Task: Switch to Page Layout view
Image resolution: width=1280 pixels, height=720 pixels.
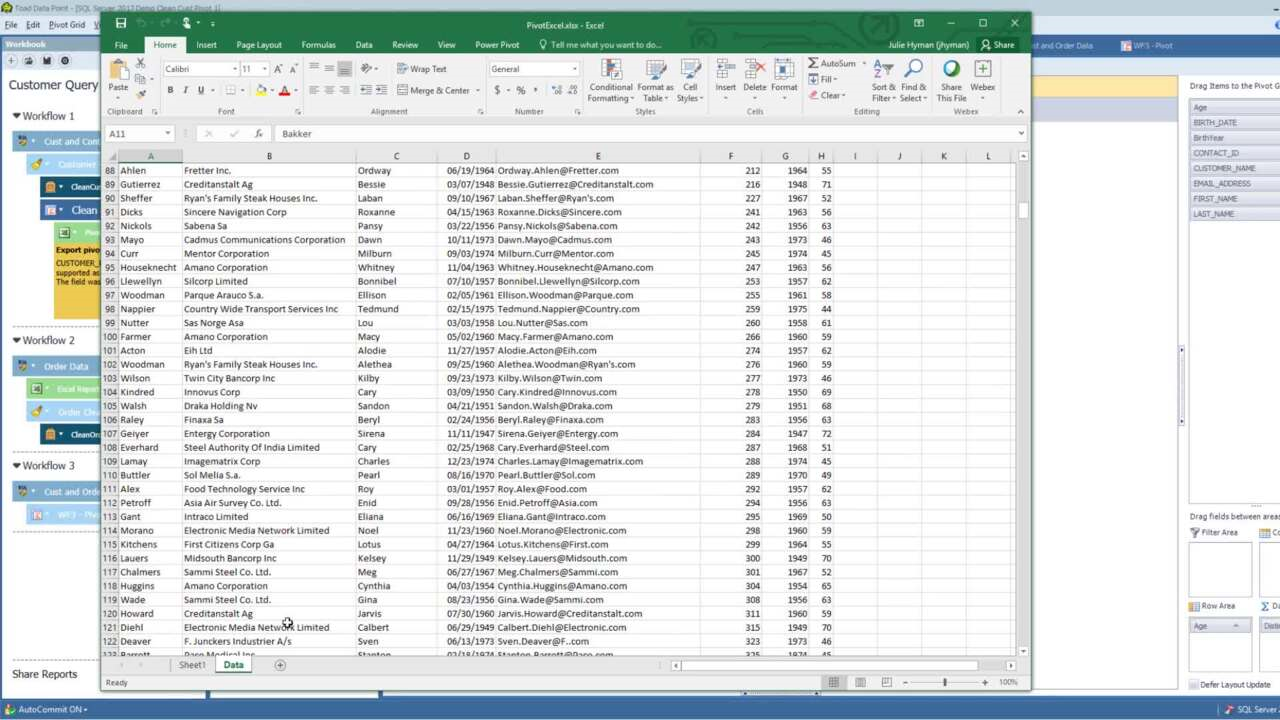Action: [859, 682]
